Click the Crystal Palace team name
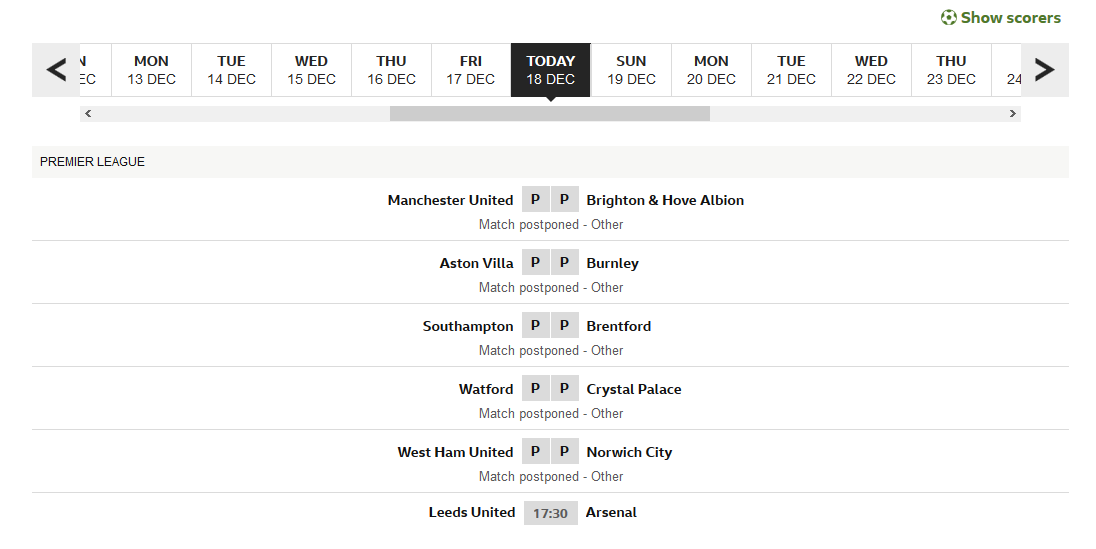 click(633, 389)
